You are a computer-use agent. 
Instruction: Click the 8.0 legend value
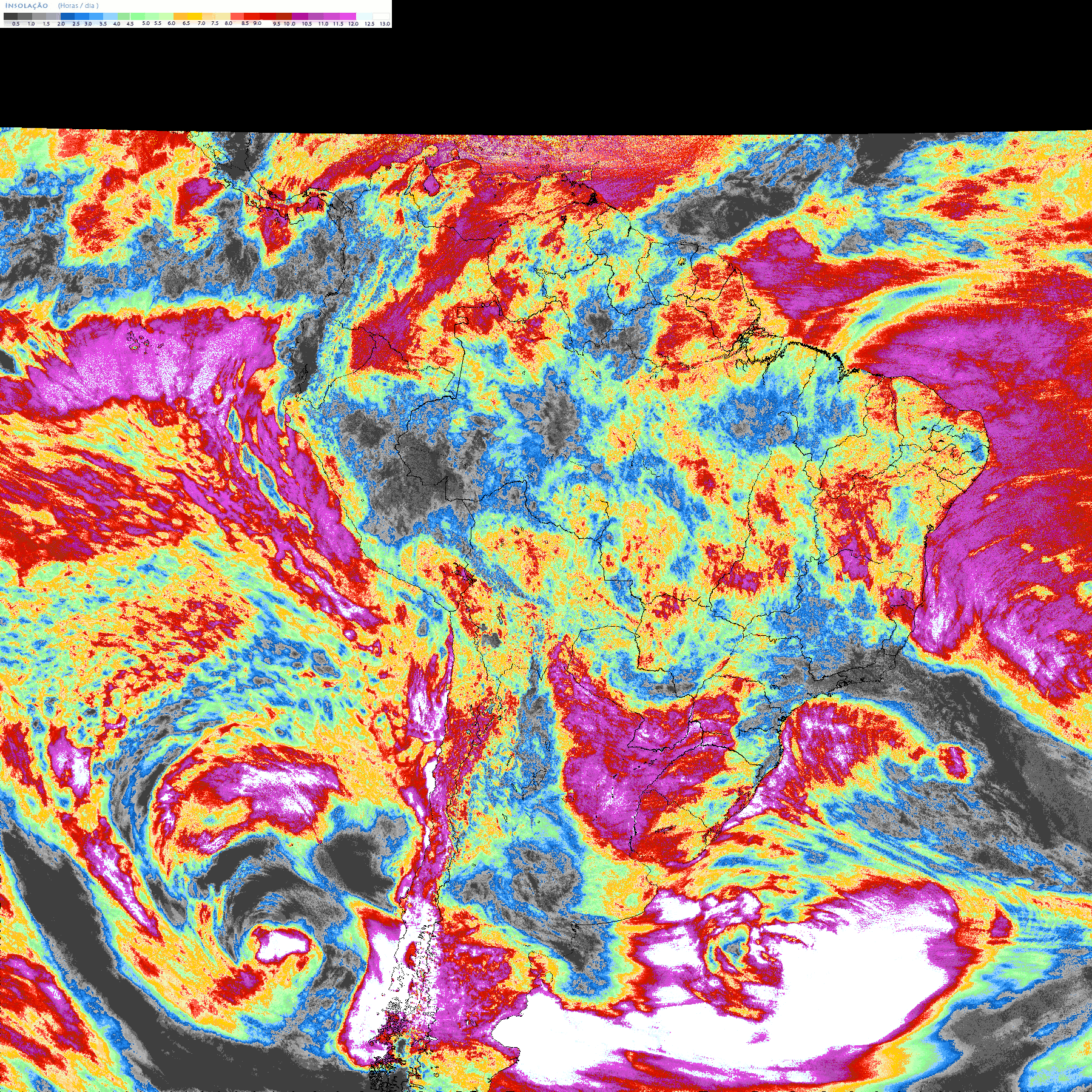229,23
